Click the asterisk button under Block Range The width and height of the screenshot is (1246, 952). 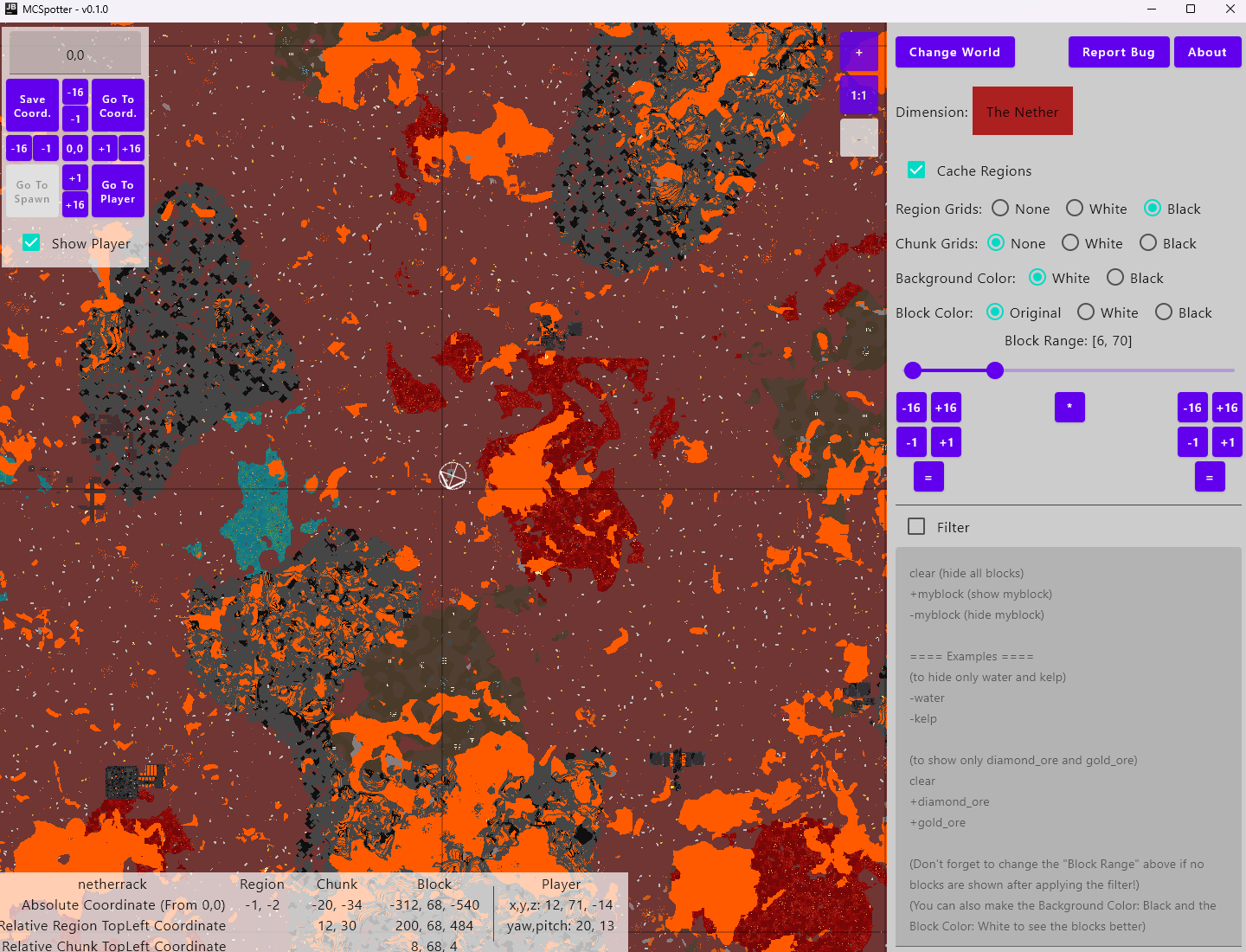tap(1069, 407)
